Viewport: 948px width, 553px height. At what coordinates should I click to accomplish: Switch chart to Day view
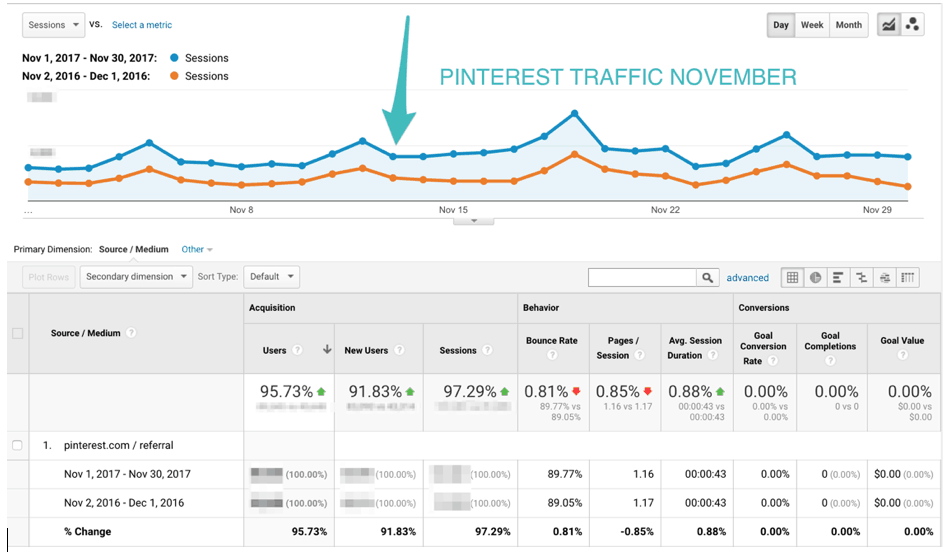pyautogui.click(x=781, y=25)
